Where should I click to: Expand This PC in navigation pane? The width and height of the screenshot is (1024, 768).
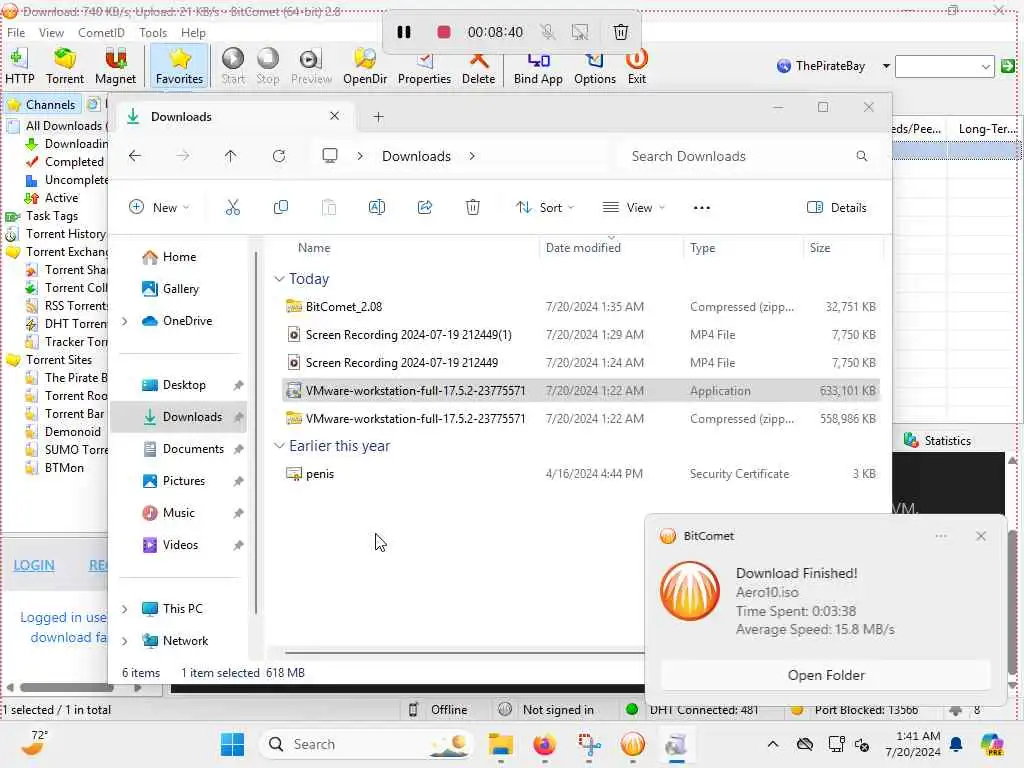click(x=125, y=609)
